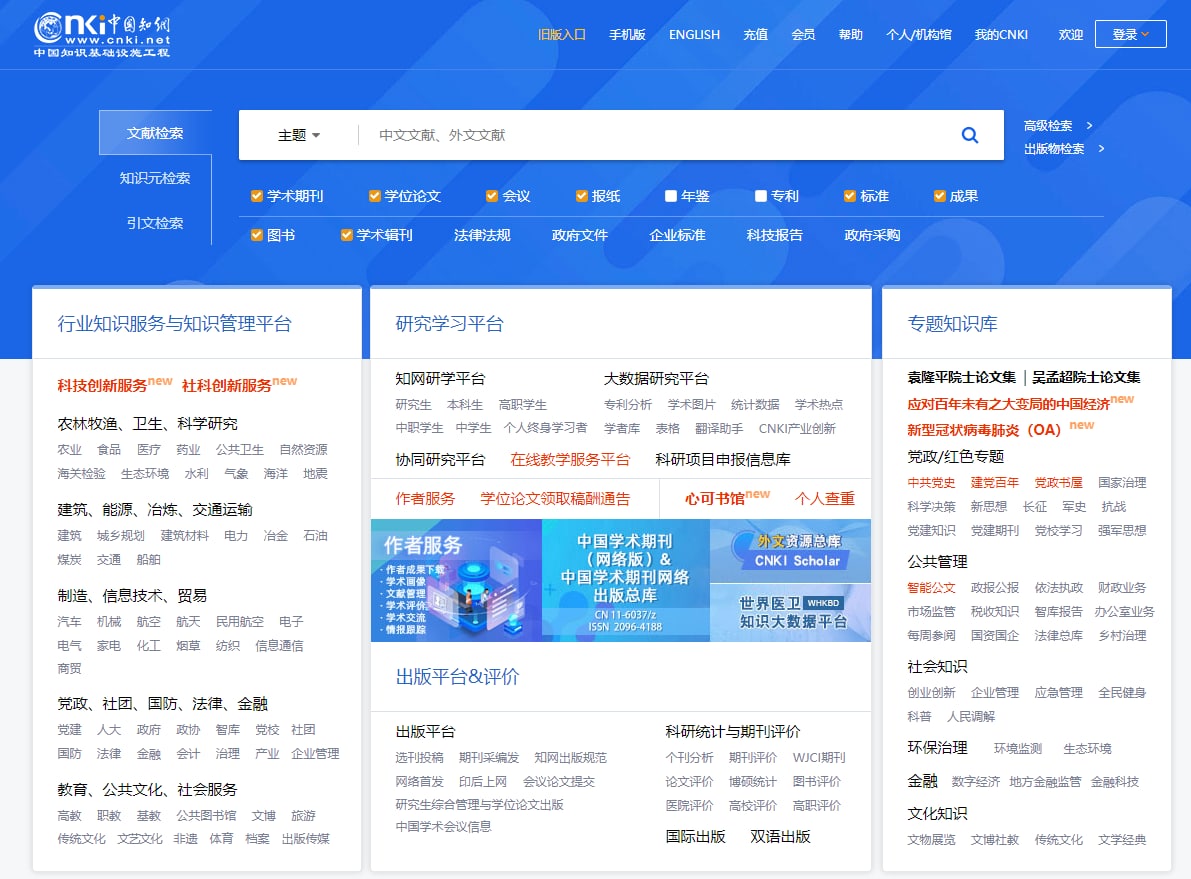Uncheck the 图书 checkbox
This screenshot has height=879, width=1191.
[256, 237]
